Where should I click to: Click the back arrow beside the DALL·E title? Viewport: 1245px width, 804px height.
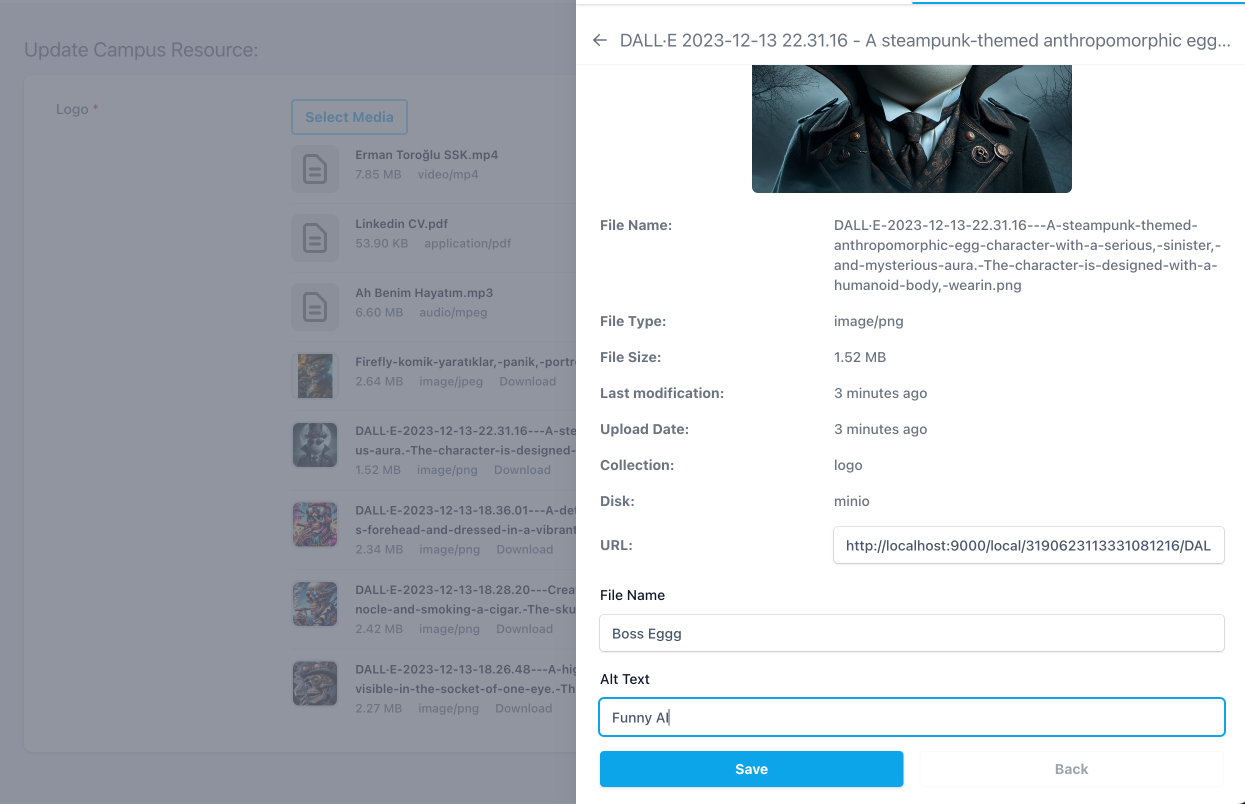600,40
